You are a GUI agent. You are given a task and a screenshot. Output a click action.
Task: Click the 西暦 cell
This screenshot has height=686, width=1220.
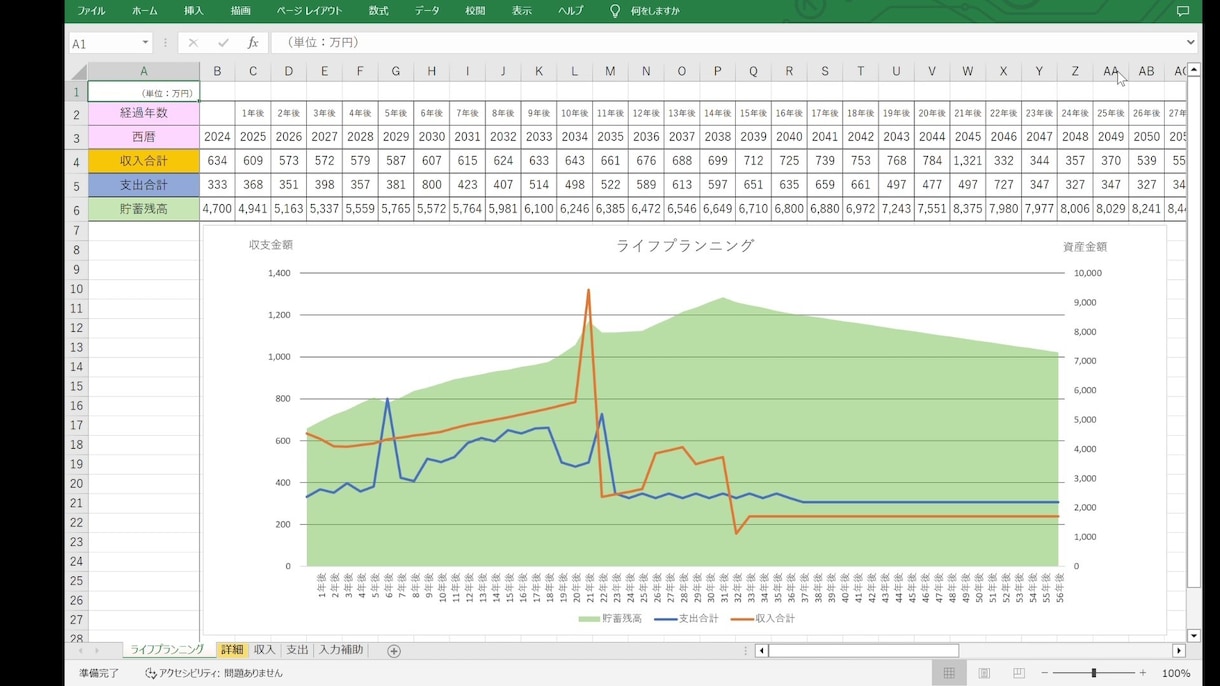pos(143,137)
